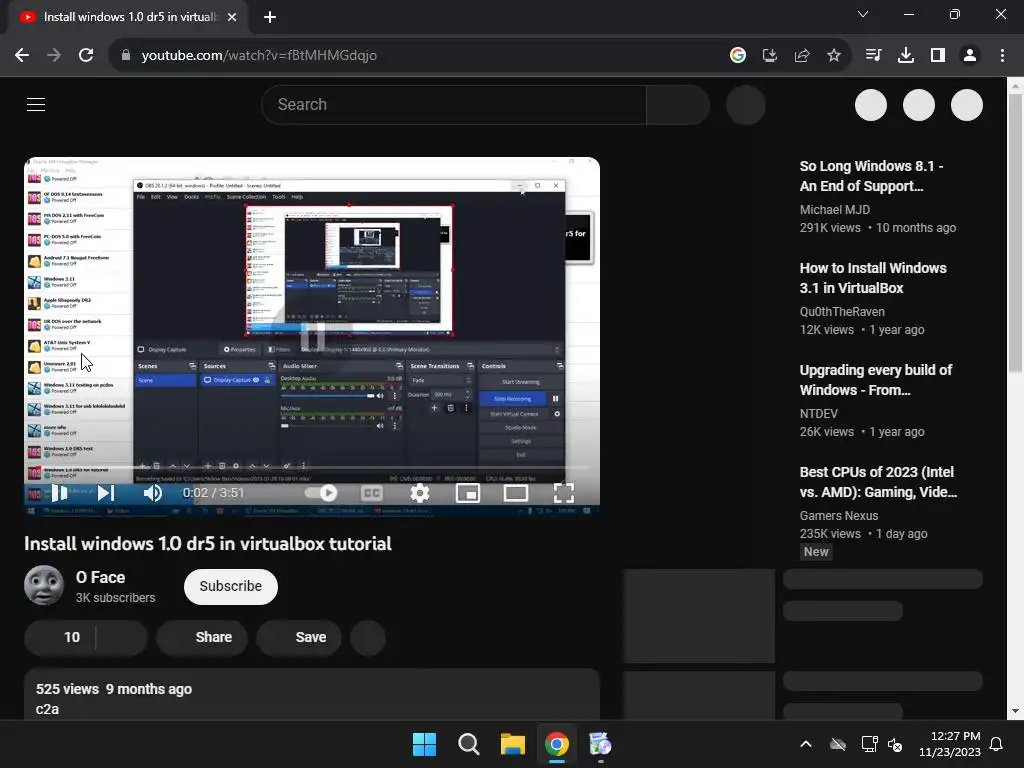
Task: Open Gamers Nexus channel link
Action: 839,516
